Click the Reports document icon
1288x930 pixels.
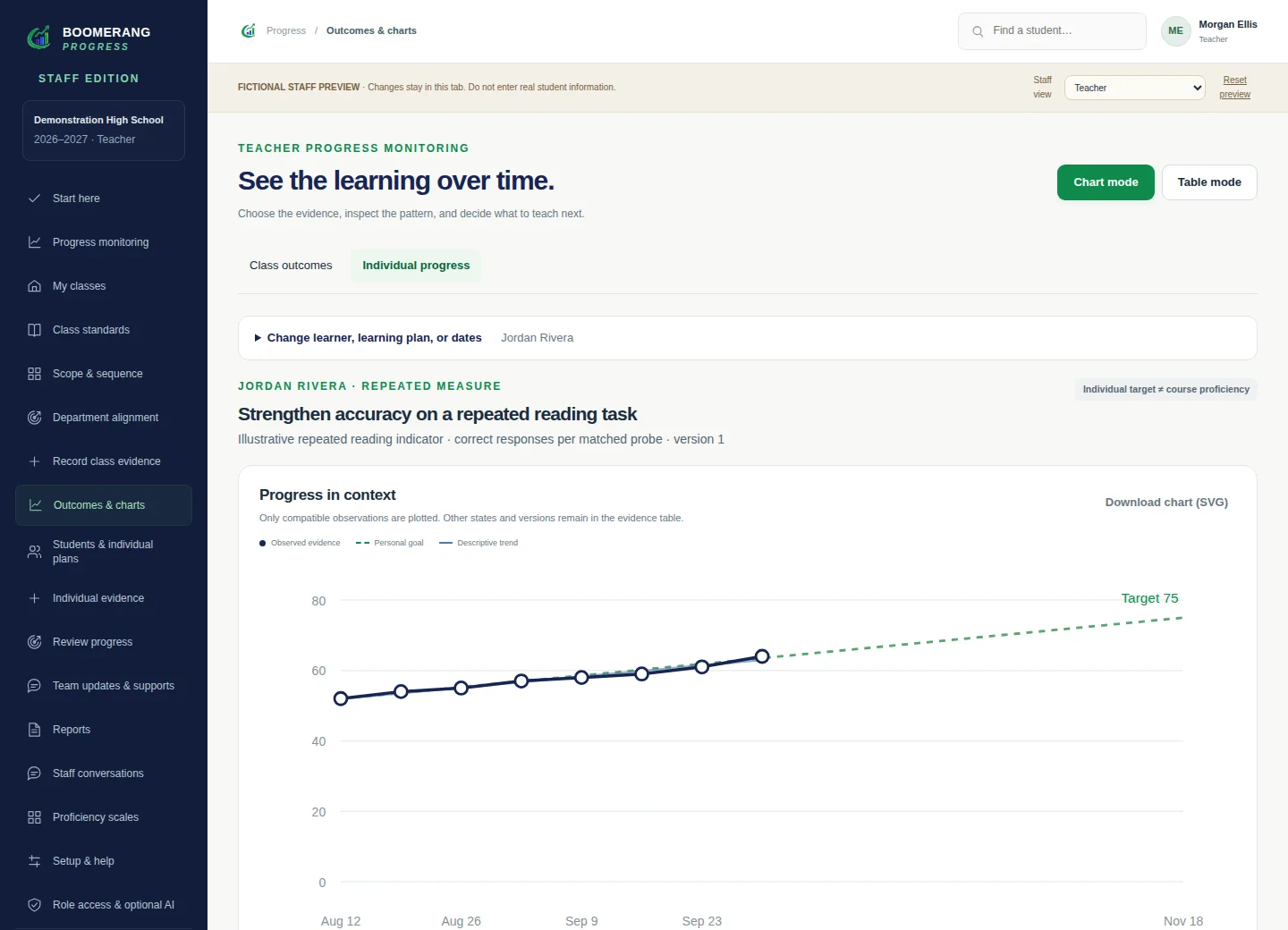pyautogui.click(x=34, y=730)
